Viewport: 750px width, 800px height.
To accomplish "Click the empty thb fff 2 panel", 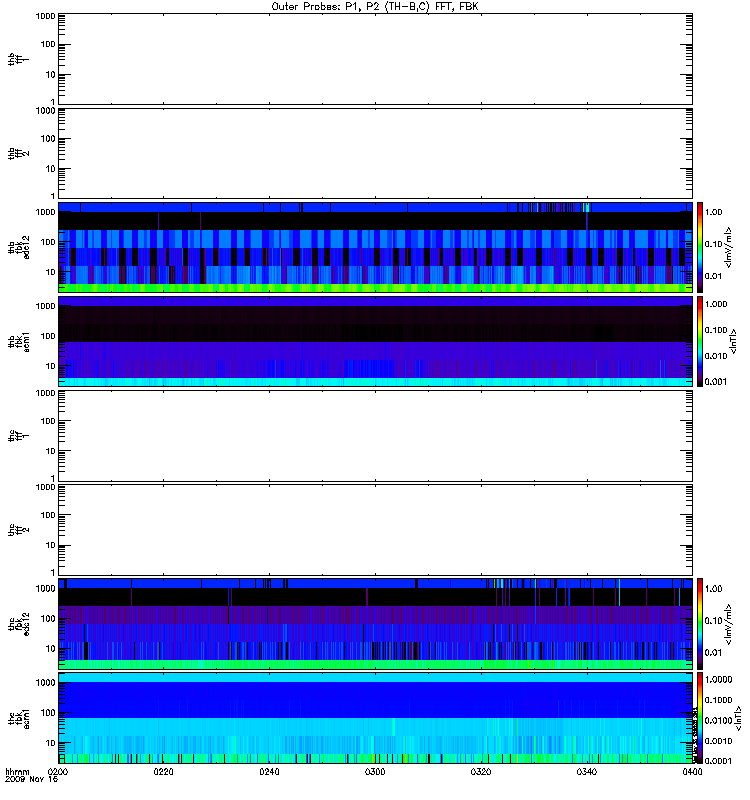I will tap(375, 154).
